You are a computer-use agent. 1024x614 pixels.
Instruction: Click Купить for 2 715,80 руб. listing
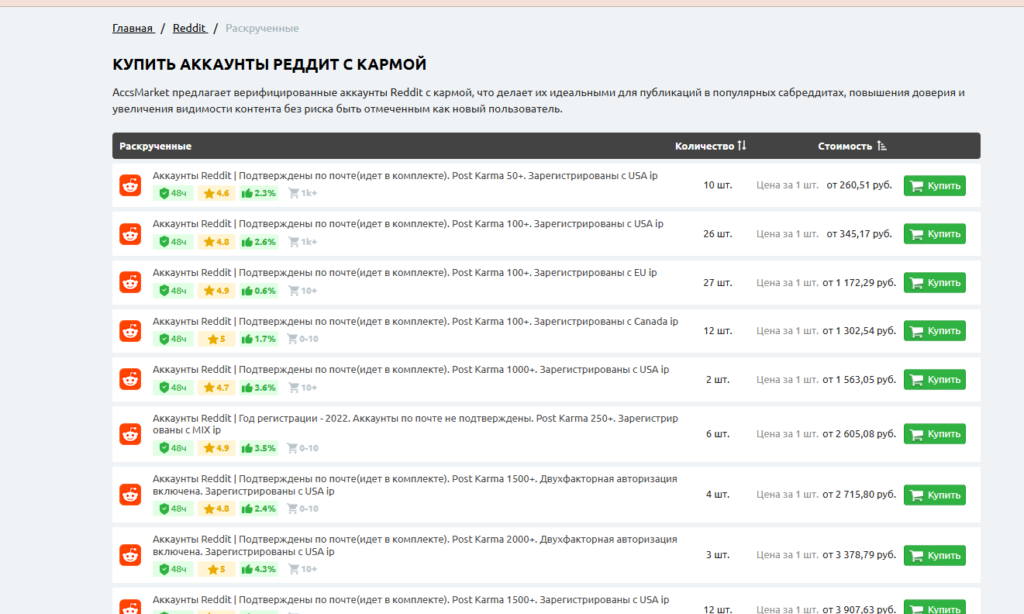point(935,494)
